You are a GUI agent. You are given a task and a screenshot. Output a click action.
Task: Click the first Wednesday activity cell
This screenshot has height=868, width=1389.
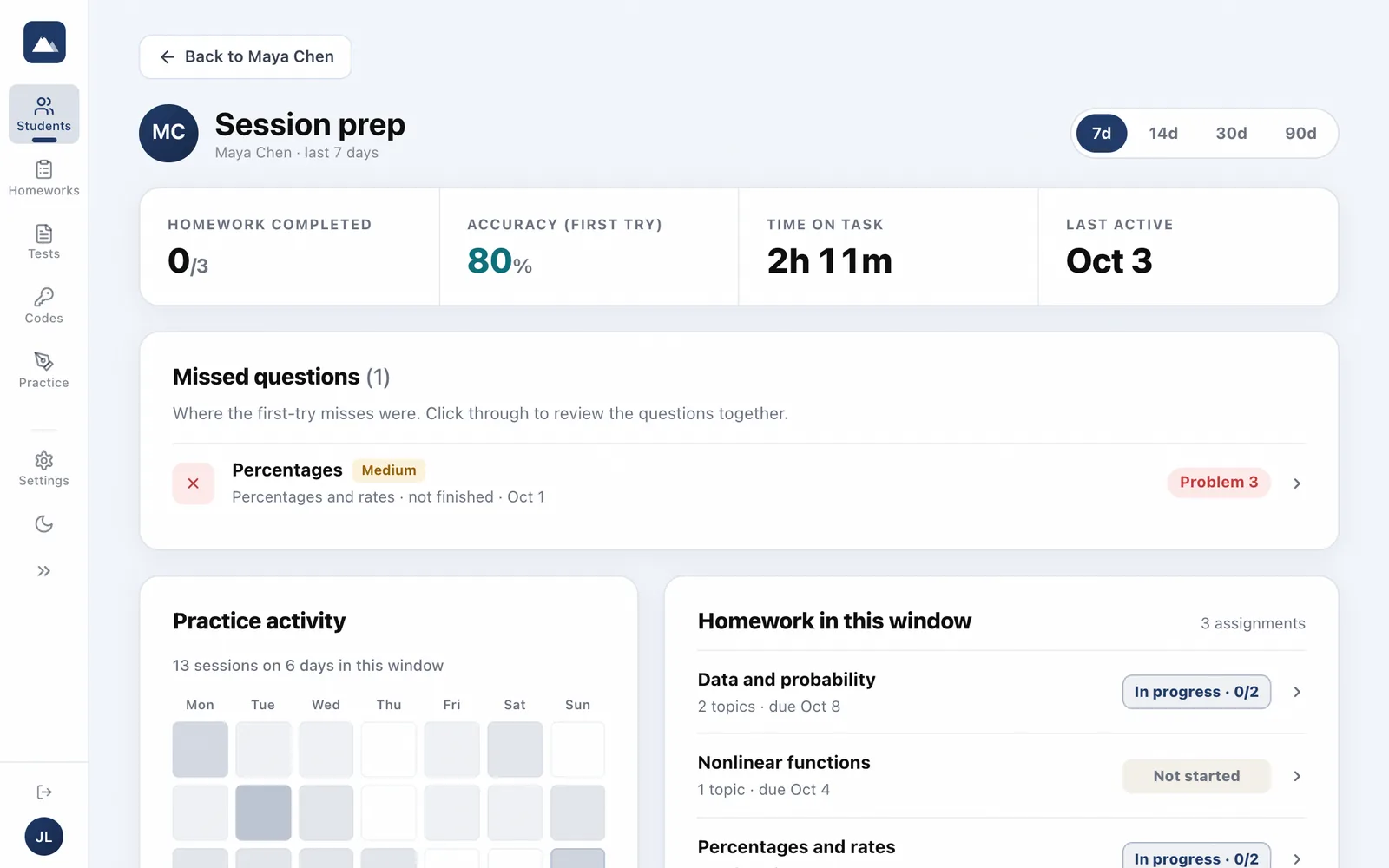pyautogui.click(x=326, y=749)
